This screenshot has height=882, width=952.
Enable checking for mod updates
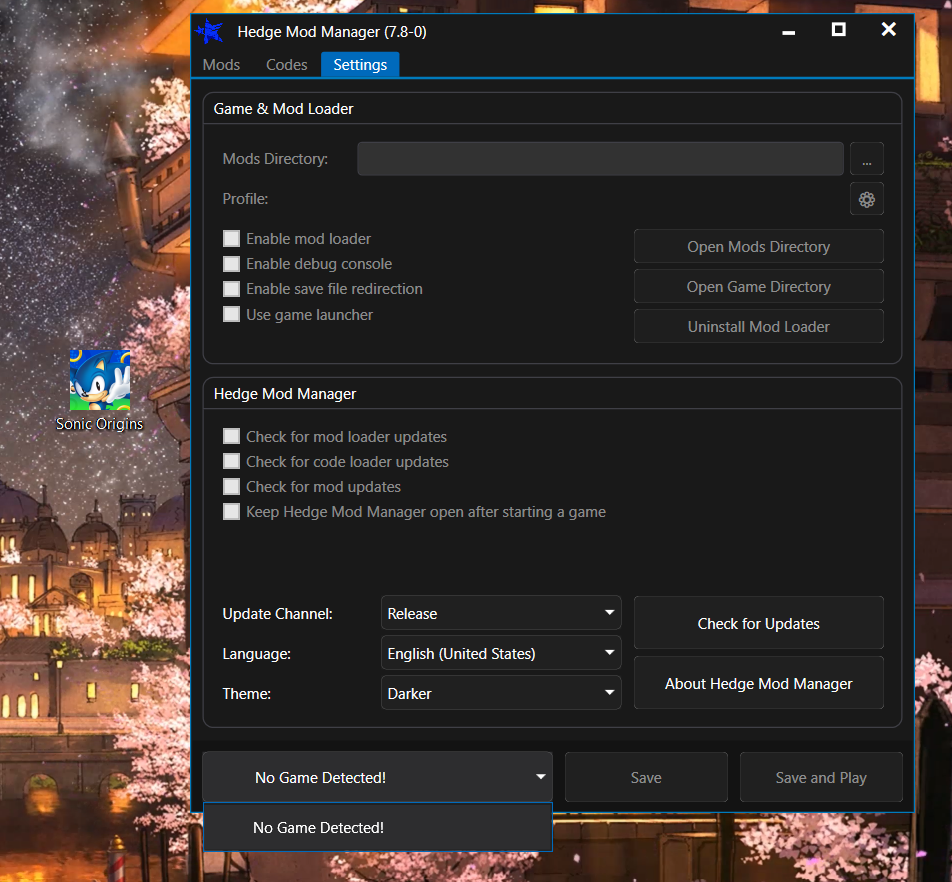pyautogui.click(x=231, y=486)
